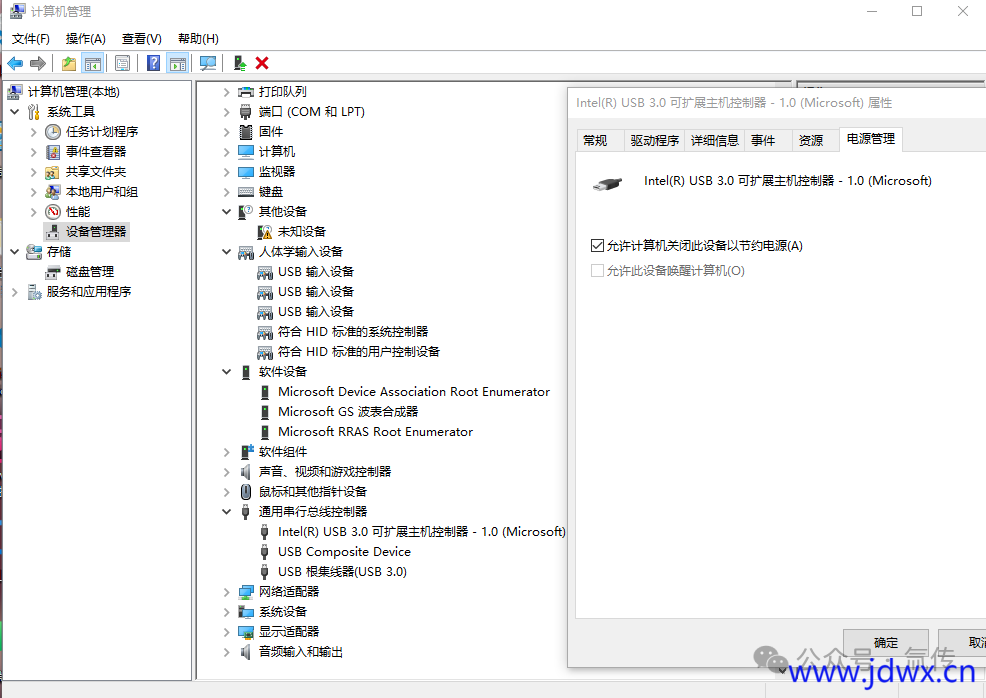Click the disabled 允许此设备唤醒计算机 checkbox
The height and width of the screenshot is (698, 986).
(x=597, y=270)
